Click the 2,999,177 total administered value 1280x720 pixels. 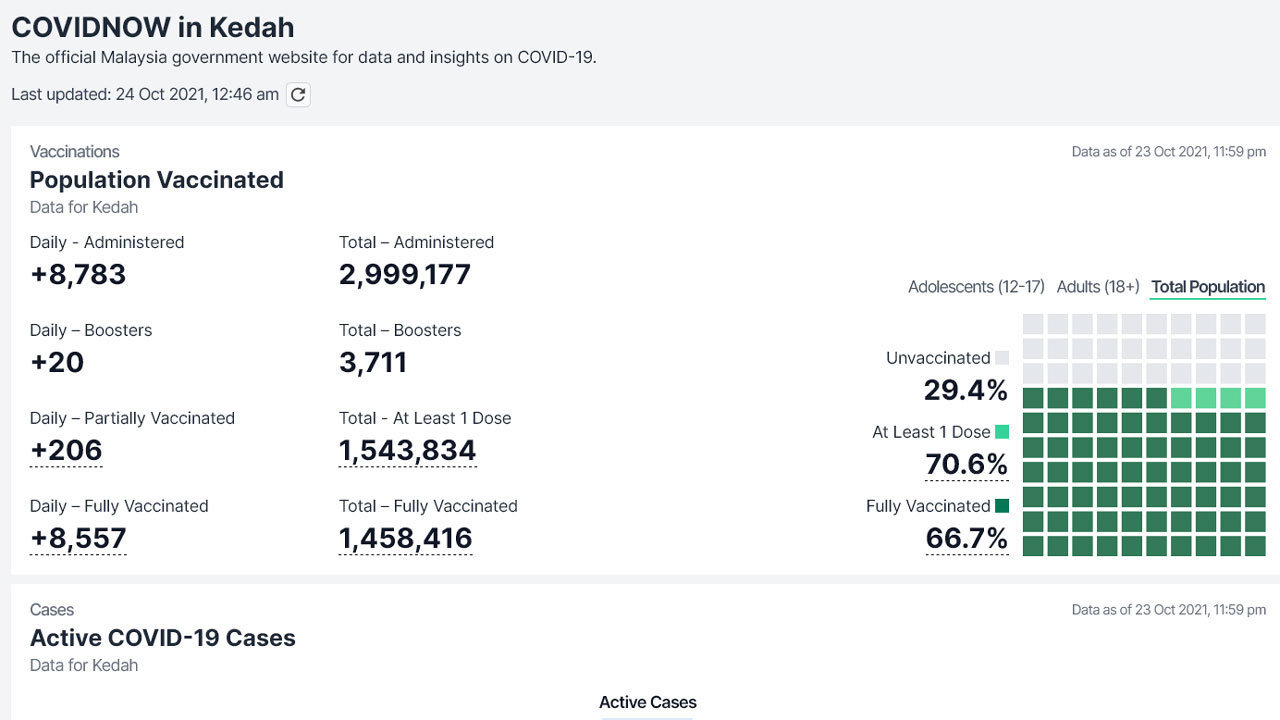(x=405, y=275)
